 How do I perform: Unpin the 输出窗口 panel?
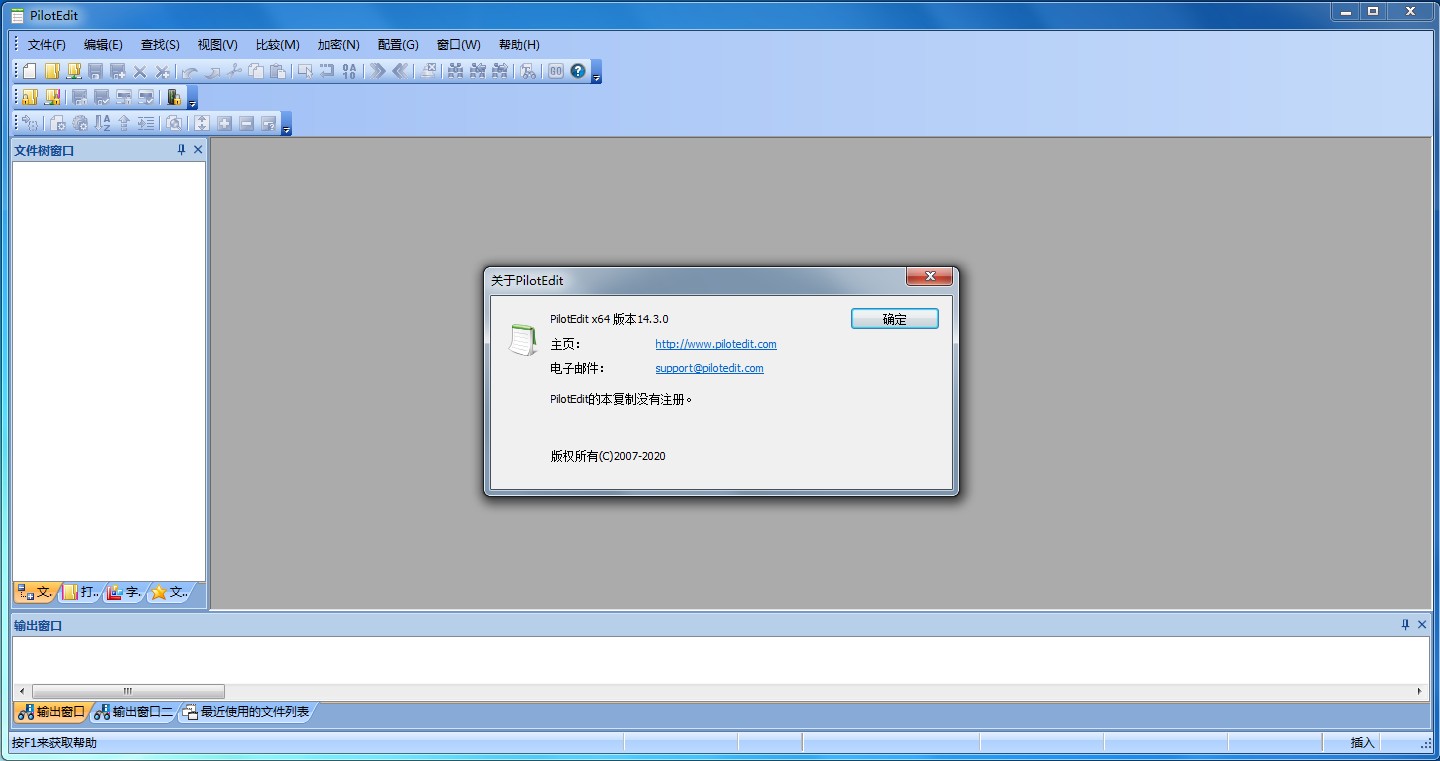(1406, 624)
